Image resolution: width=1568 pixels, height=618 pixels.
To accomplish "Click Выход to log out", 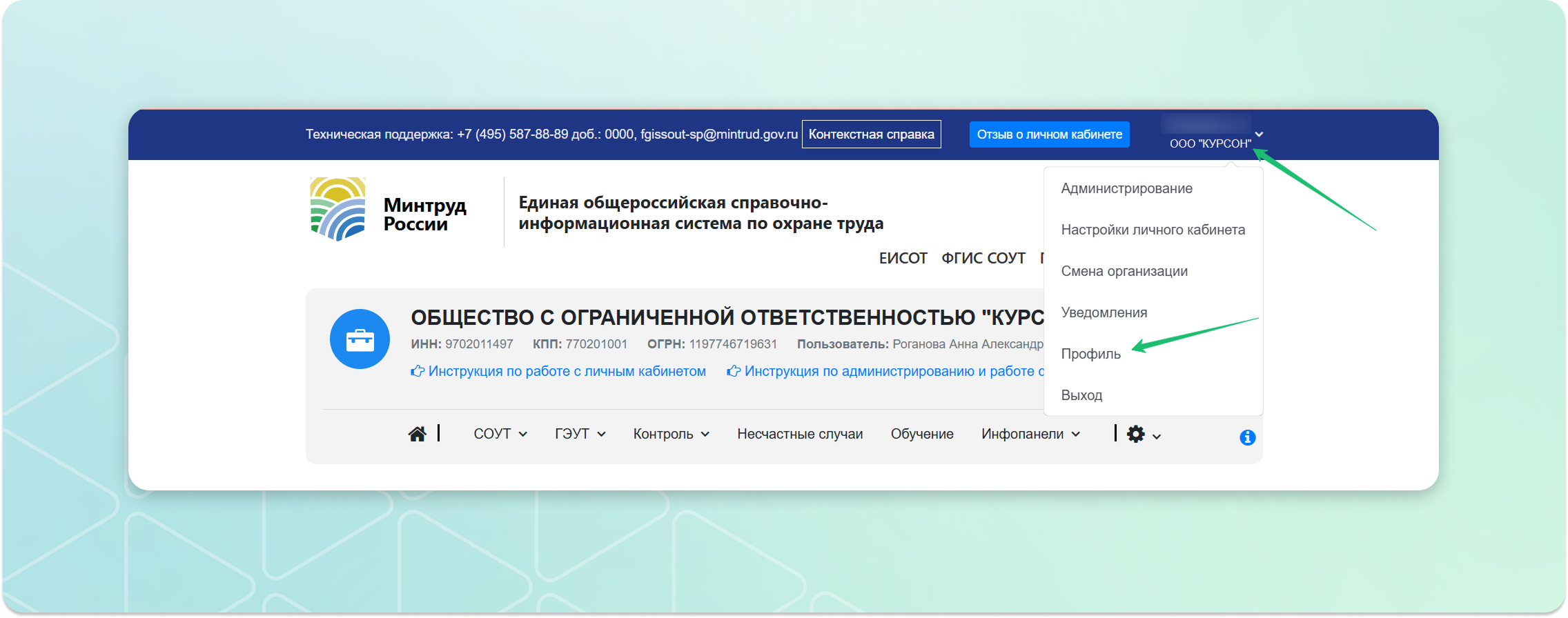I will pos(1081,395).
